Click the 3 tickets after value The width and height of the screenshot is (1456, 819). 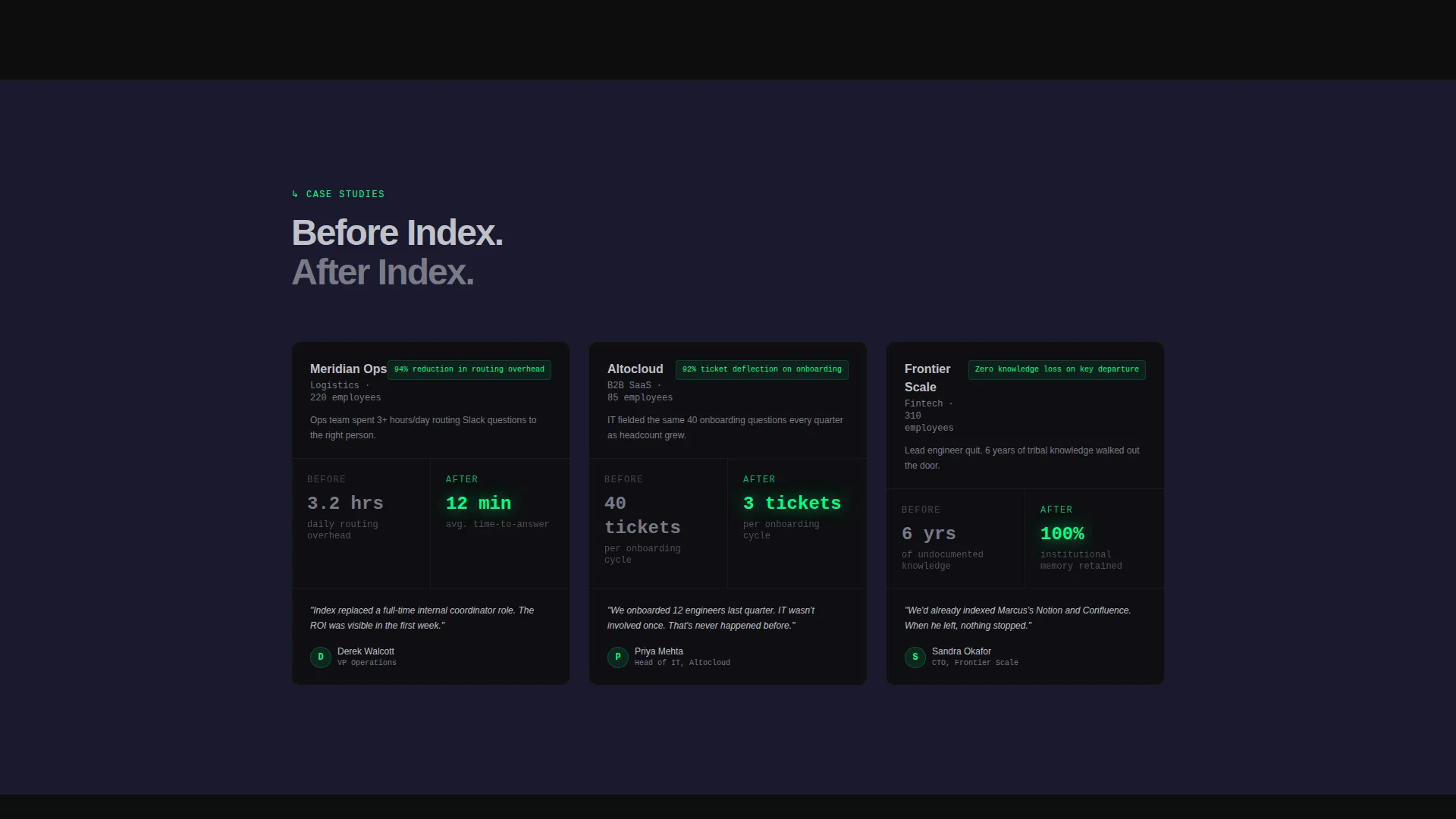click(x=792, y=504)
